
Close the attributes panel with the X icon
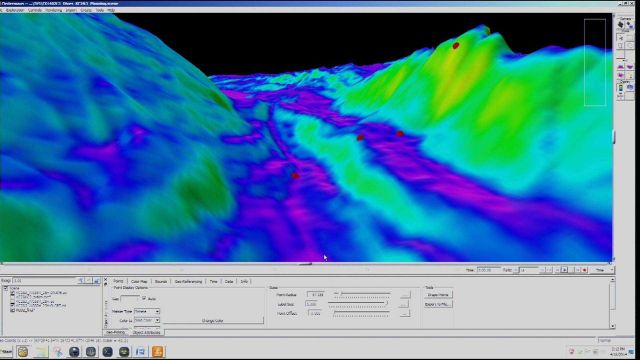click(x=105, y=280)
